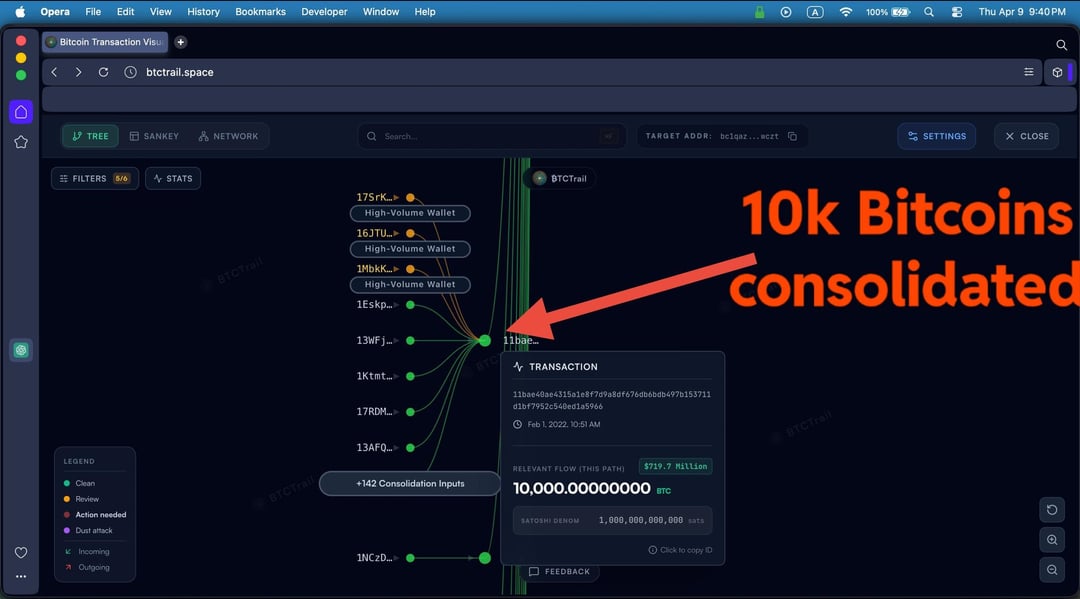Focus the address search field

click(490, 136)
